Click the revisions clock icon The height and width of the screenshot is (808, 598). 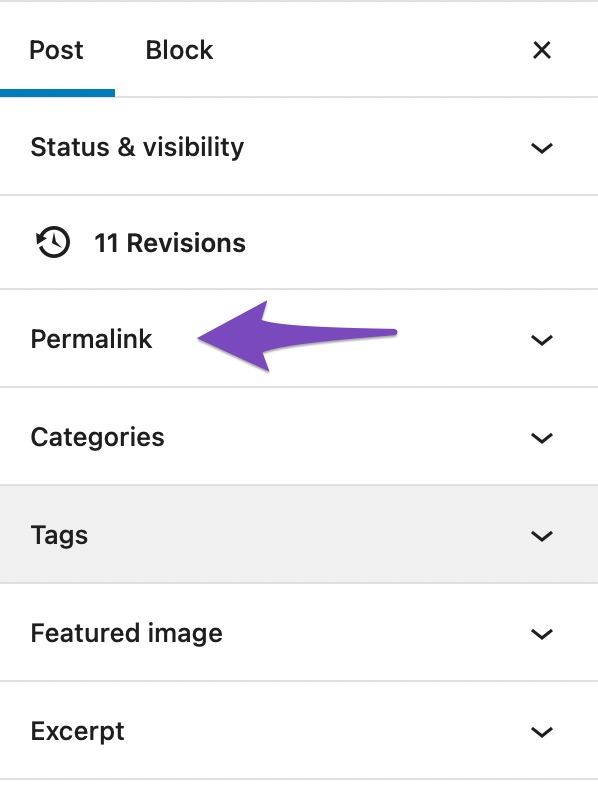[52, 242]
